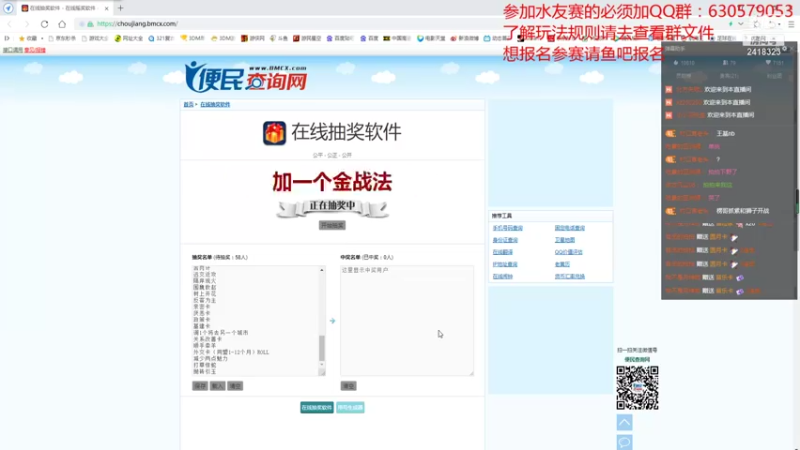Open the 新浪微博 bookmark
800x450 pixels.
[464, 38]
